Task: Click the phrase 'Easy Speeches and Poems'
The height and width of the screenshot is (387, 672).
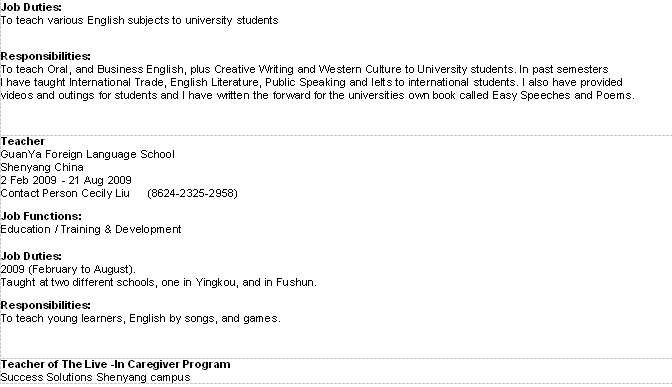Action: [x=562, y=95]
